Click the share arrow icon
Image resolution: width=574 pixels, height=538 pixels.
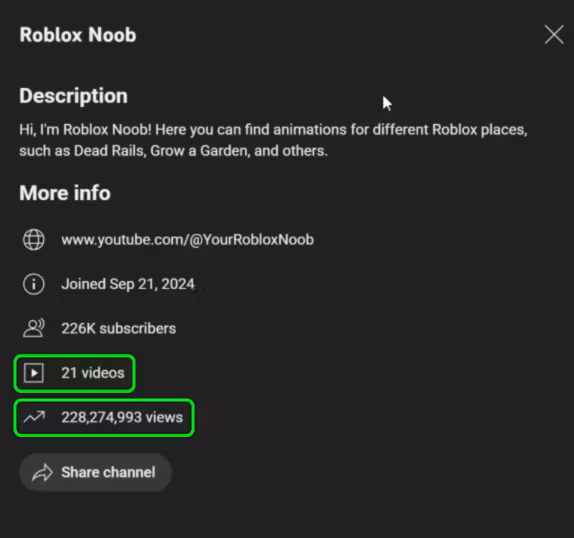tap(42, 472)
